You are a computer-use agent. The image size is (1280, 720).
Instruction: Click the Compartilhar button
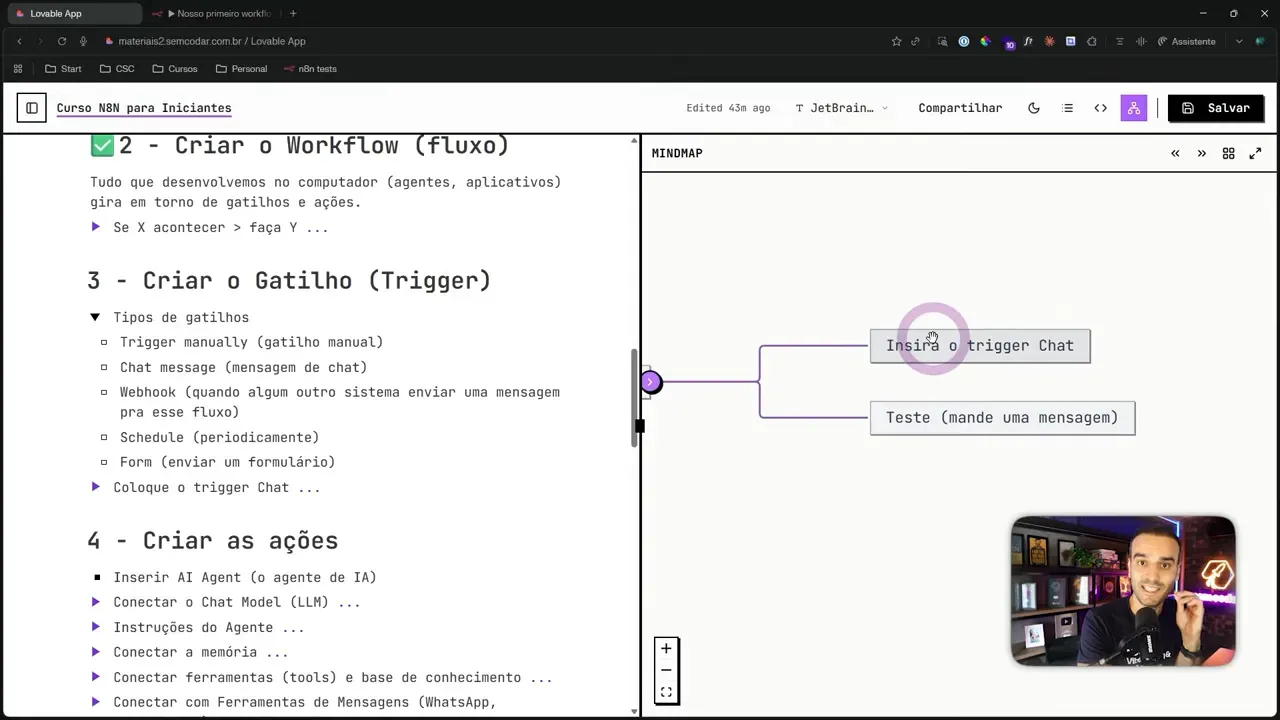[960, 107]
